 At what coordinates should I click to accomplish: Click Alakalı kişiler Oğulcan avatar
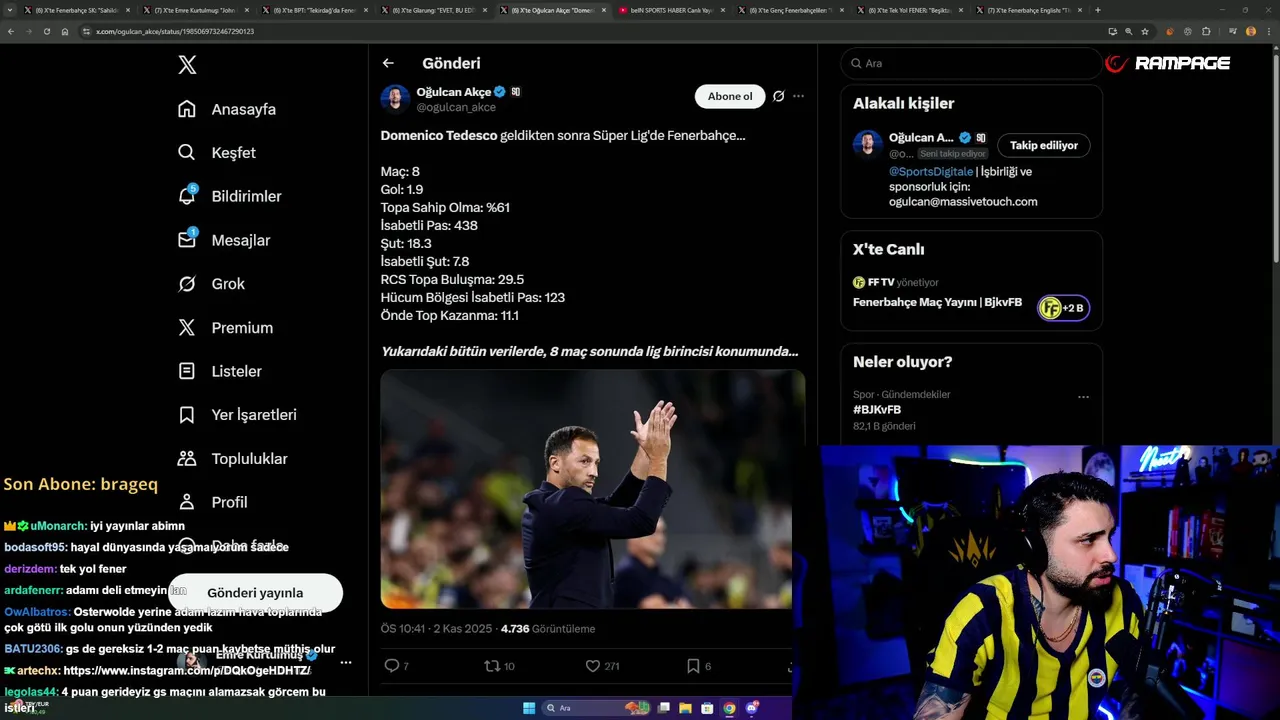(x=867, y=143)
